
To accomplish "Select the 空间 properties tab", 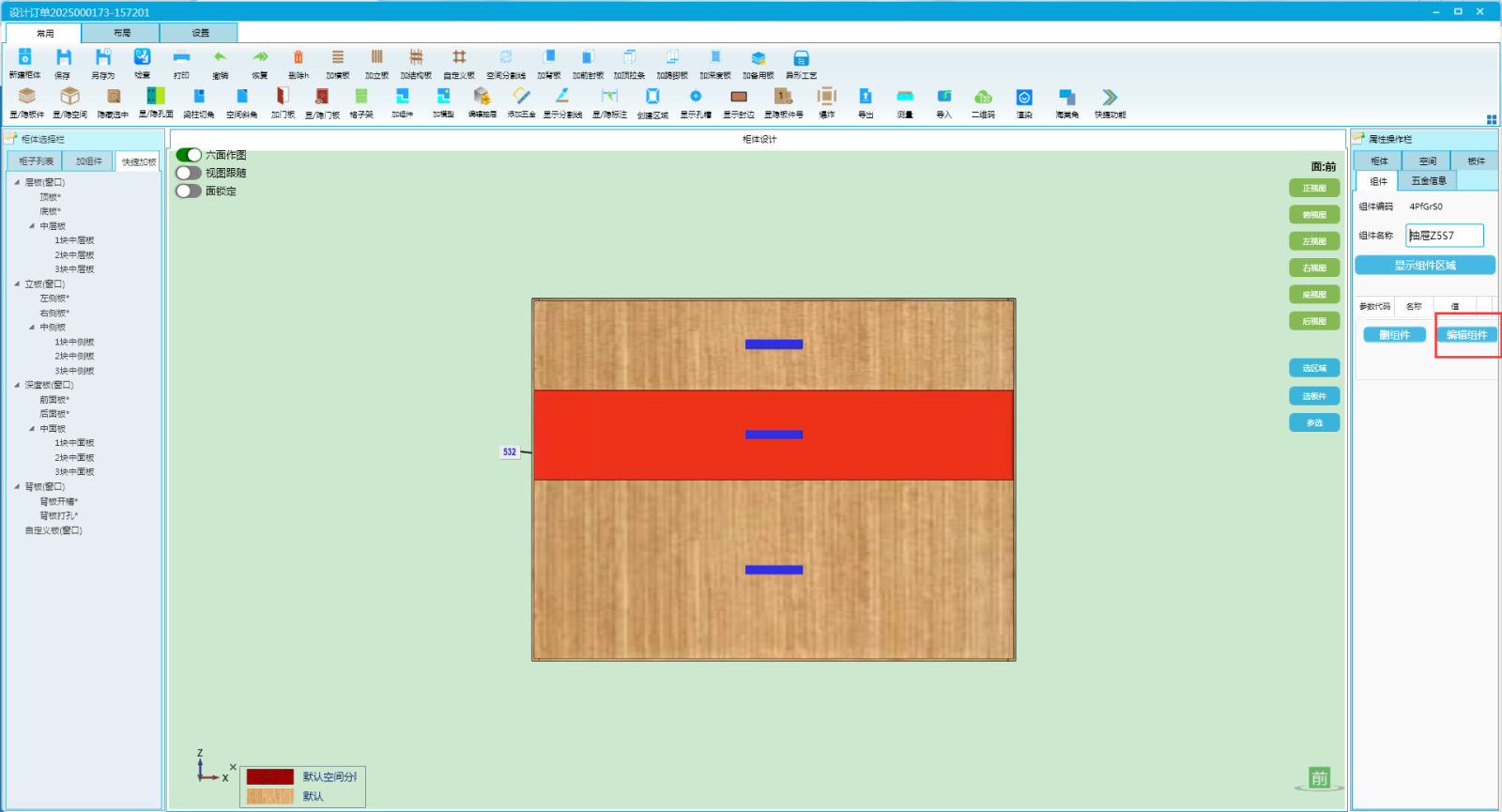I will 1428,161.
